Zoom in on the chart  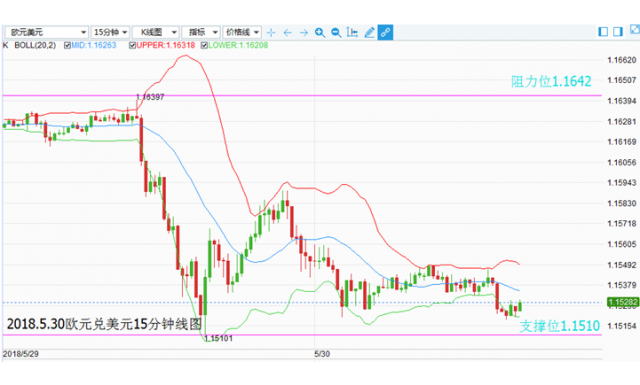coord(320,33)
